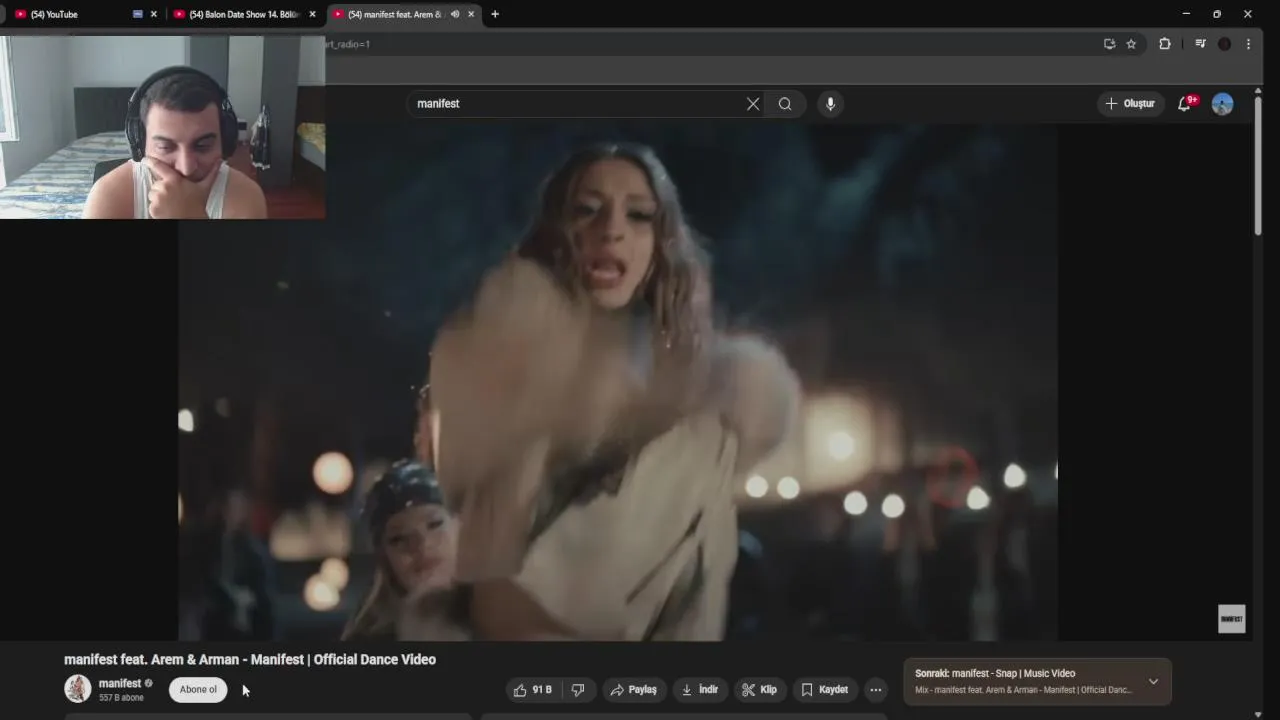
Task: Save the video with Kaydet
Action: (x=825, y=690)
